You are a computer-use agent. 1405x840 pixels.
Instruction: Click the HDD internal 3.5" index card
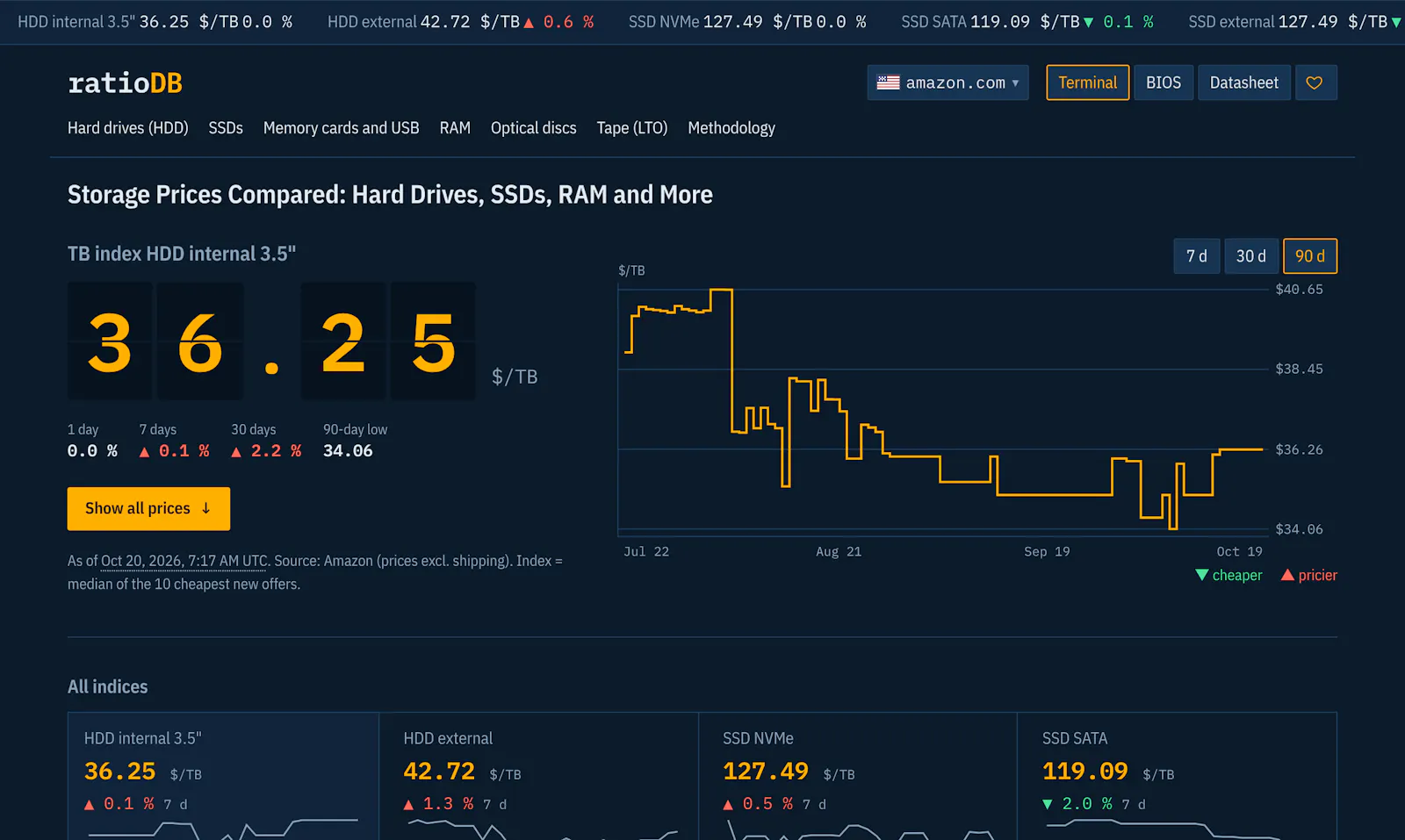click(223, 776)
